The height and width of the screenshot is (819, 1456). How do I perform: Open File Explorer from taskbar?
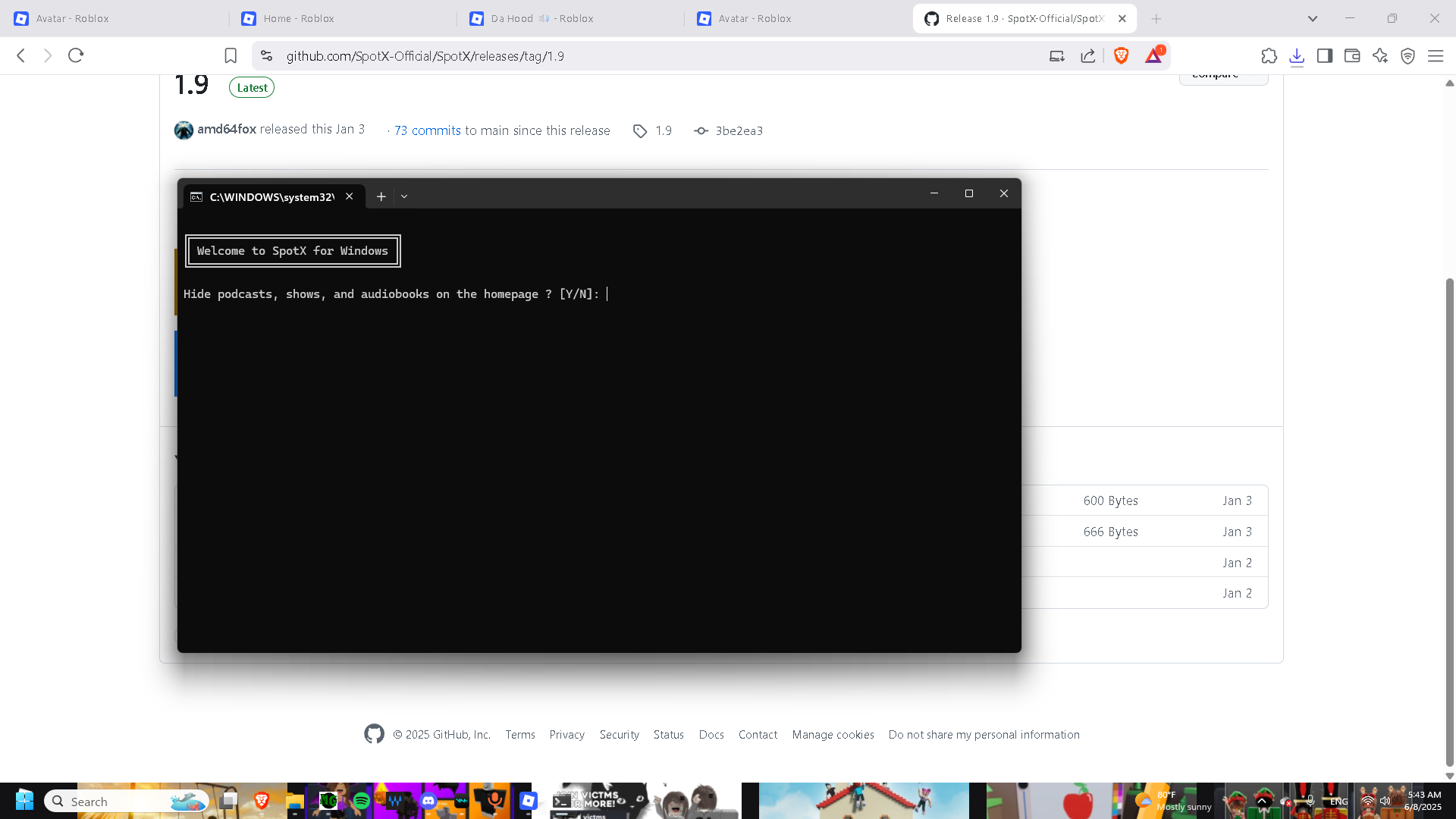[x=295, y=801]
